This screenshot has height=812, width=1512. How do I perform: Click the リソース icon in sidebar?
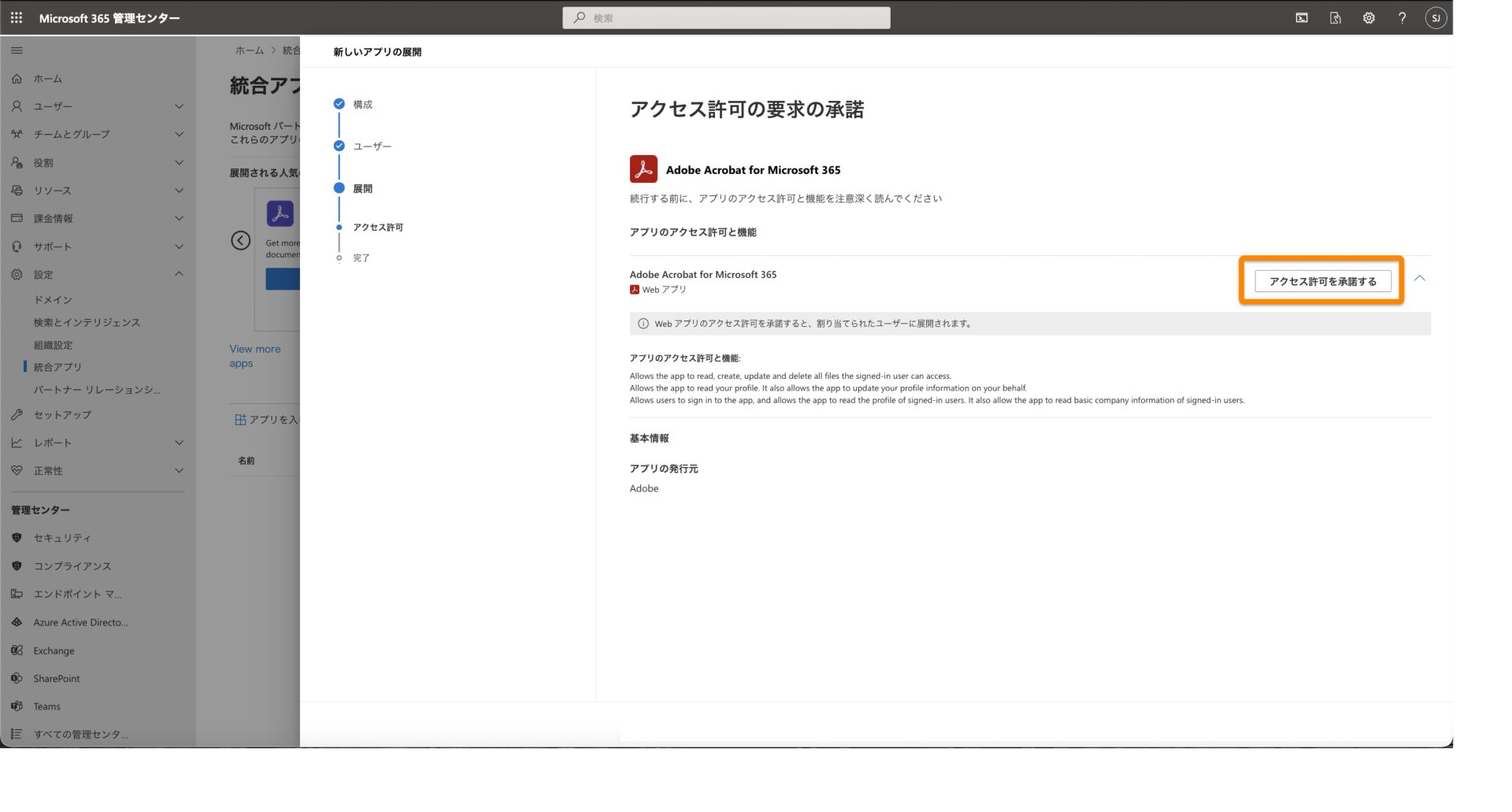(x=17, y=191)
